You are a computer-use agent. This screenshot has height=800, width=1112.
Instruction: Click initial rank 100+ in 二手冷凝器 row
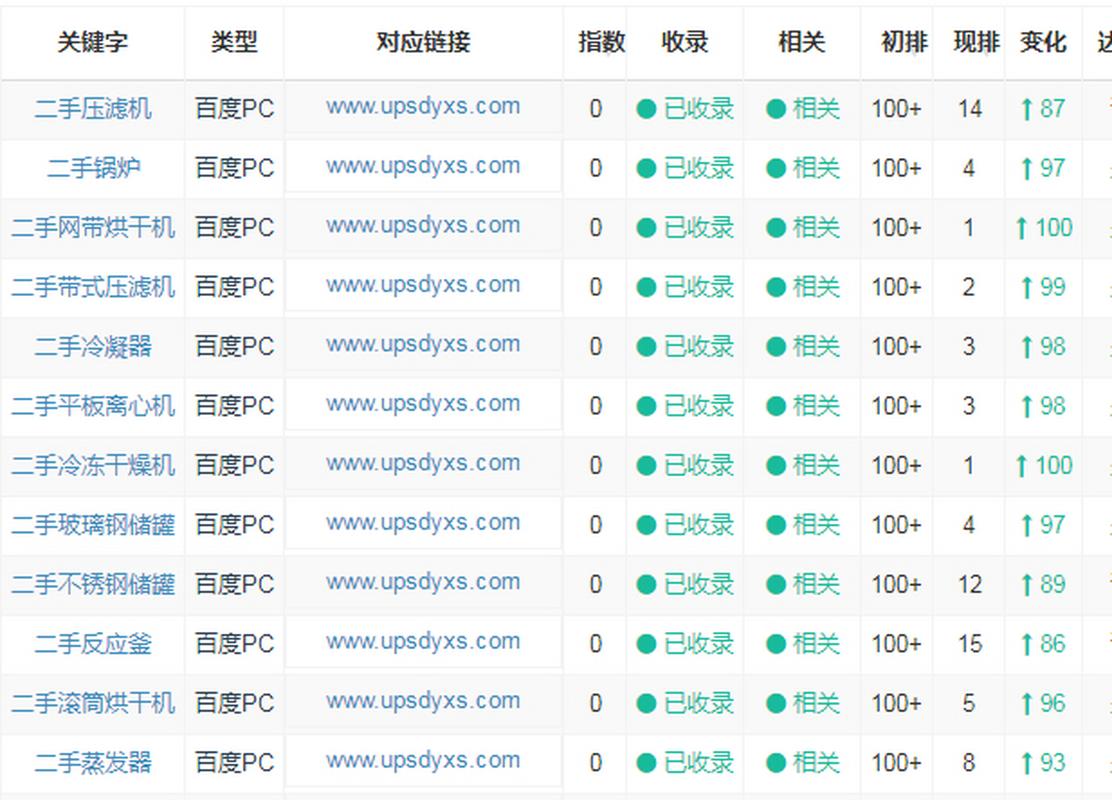click(896, 347)
